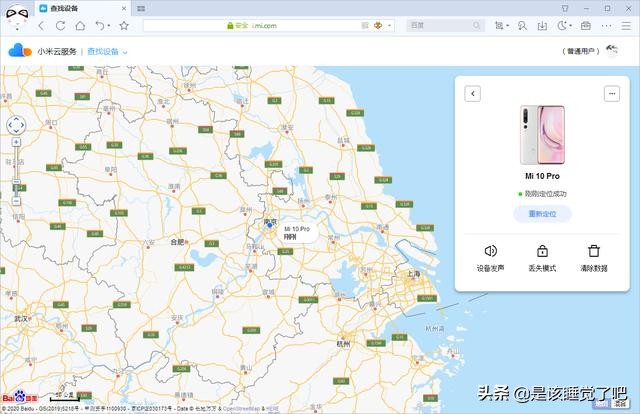Switch to the satellite view type button

pos(620,403)
